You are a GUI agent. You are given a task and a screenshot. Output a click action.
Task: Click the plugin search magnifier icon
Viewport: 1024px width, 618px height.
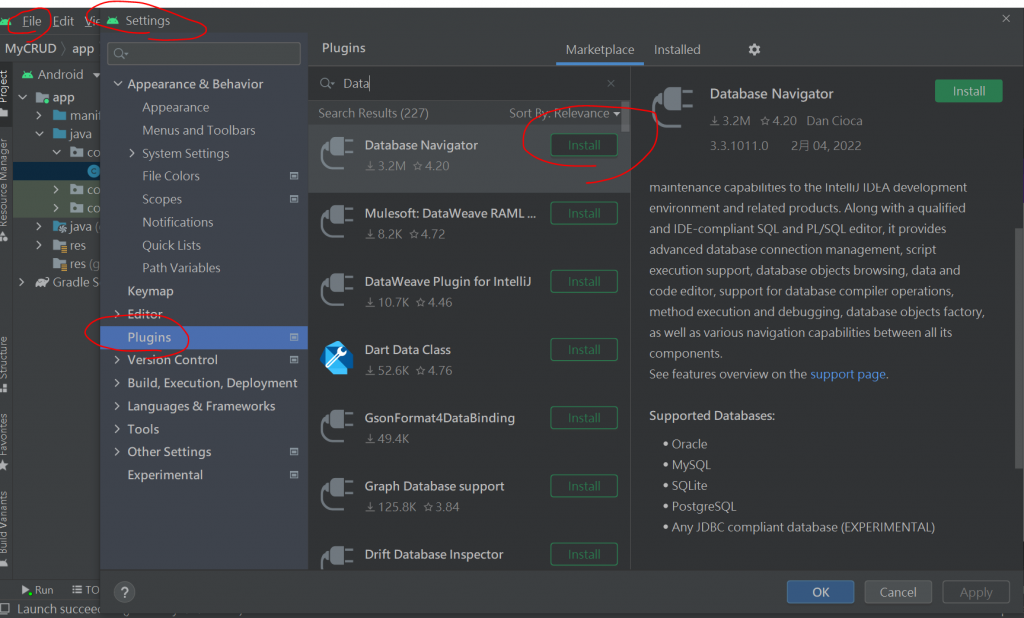coord(327,83)
